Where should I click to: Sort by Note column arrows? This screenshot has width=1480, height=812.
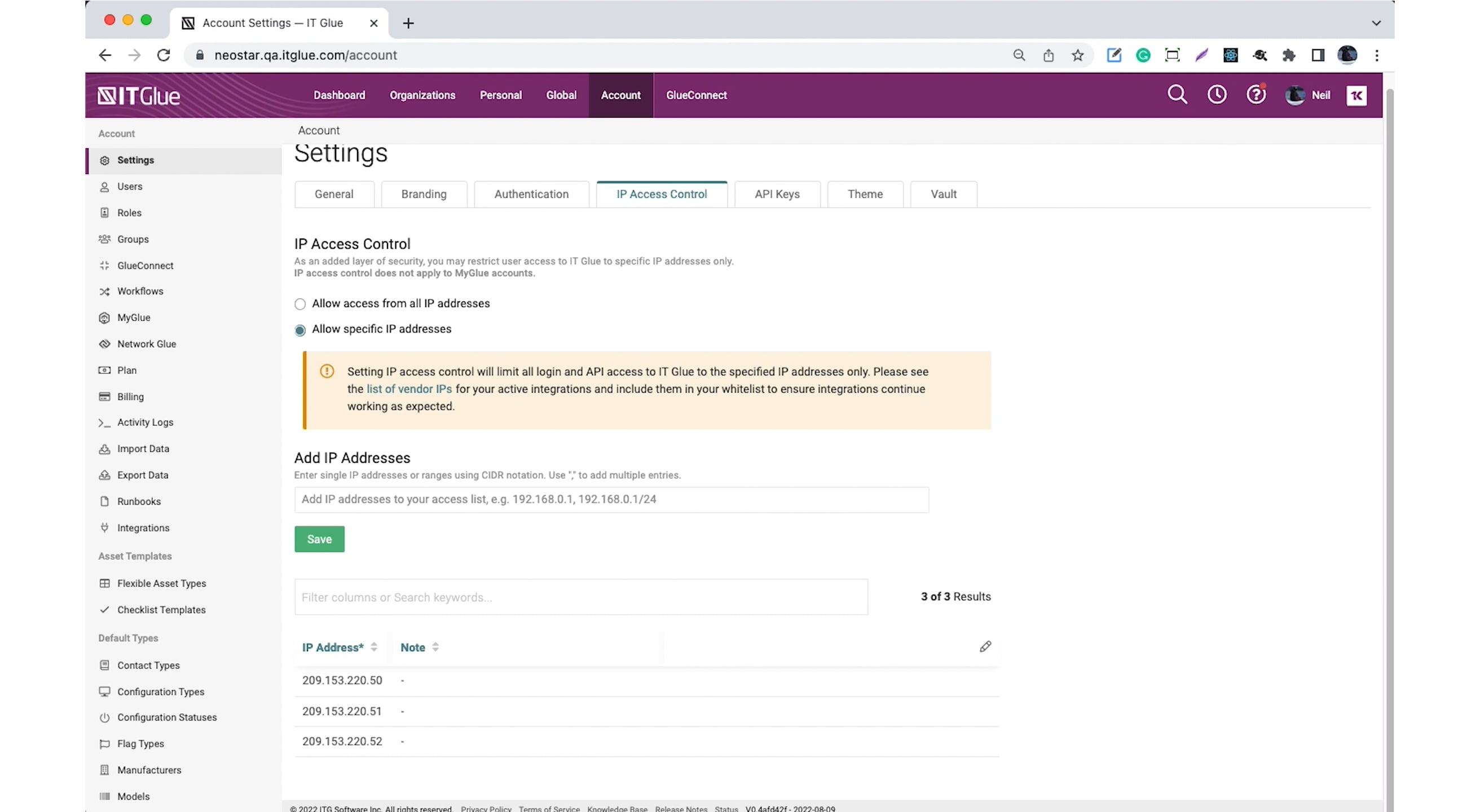coord(435,647)
